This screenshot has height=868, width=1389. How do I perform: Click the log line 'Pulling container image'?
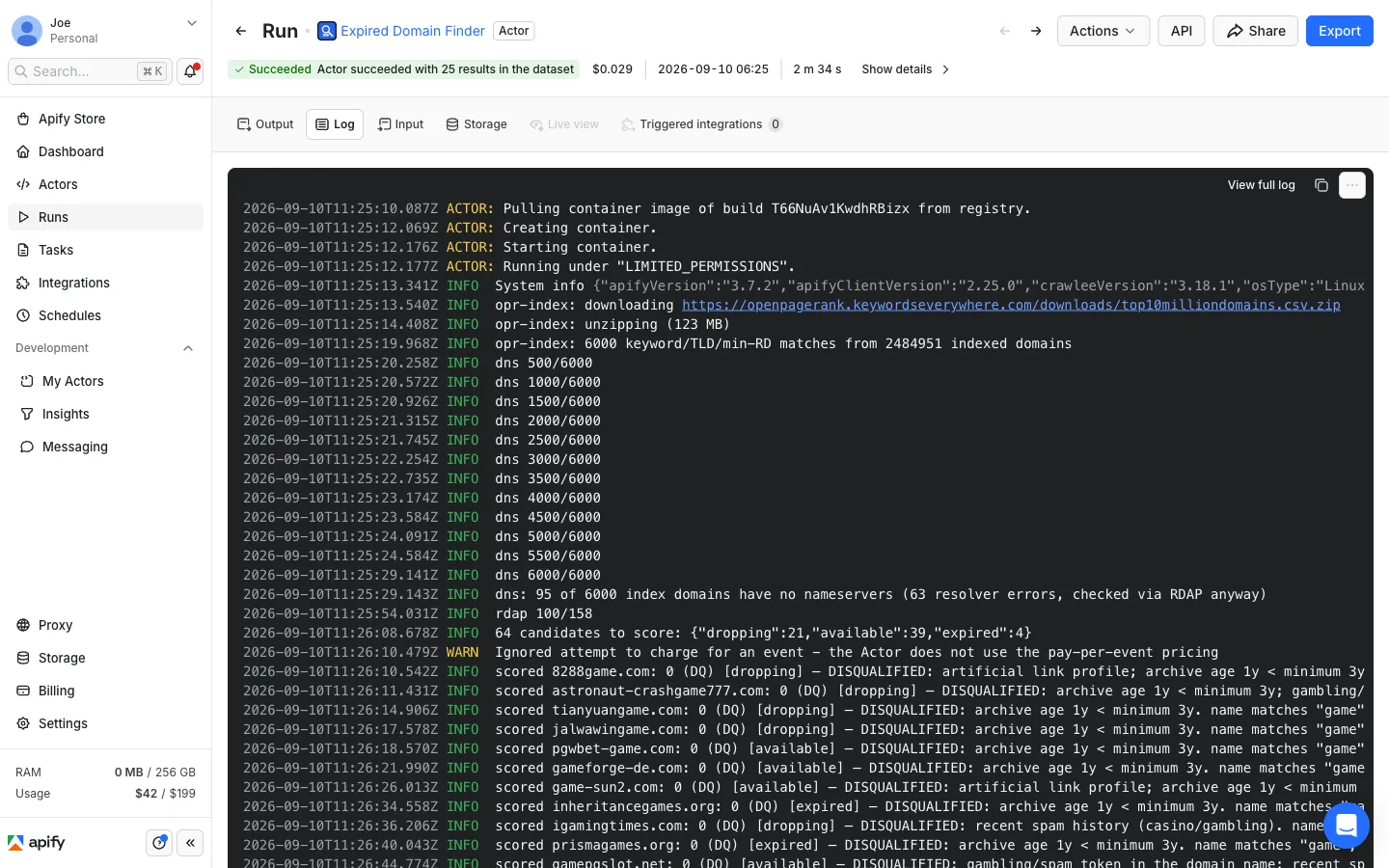pyautogui.click(x=637, y=208)
